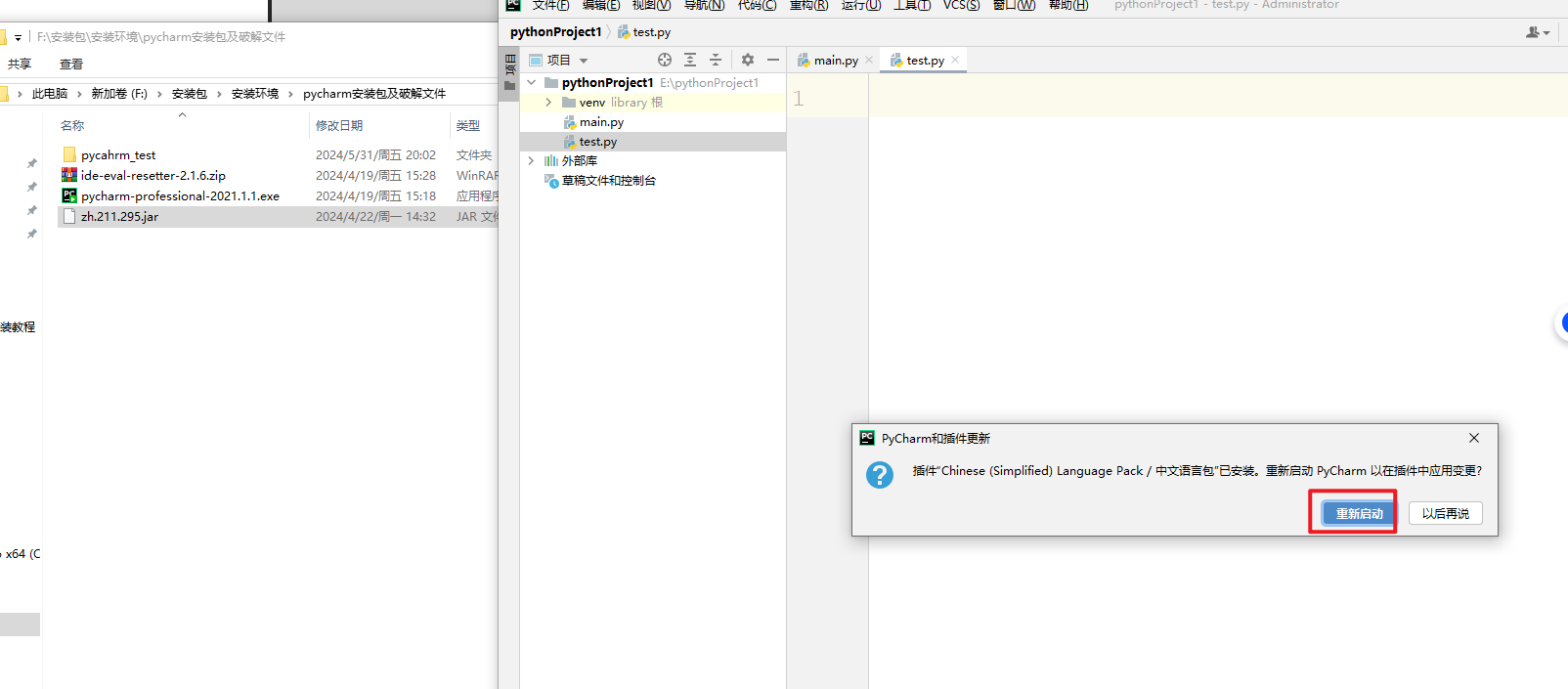Viewport: 1568px width, 689px height.
Task: Open the 帮助(H) menu in PyCharm
Action: pos(1068,5)
